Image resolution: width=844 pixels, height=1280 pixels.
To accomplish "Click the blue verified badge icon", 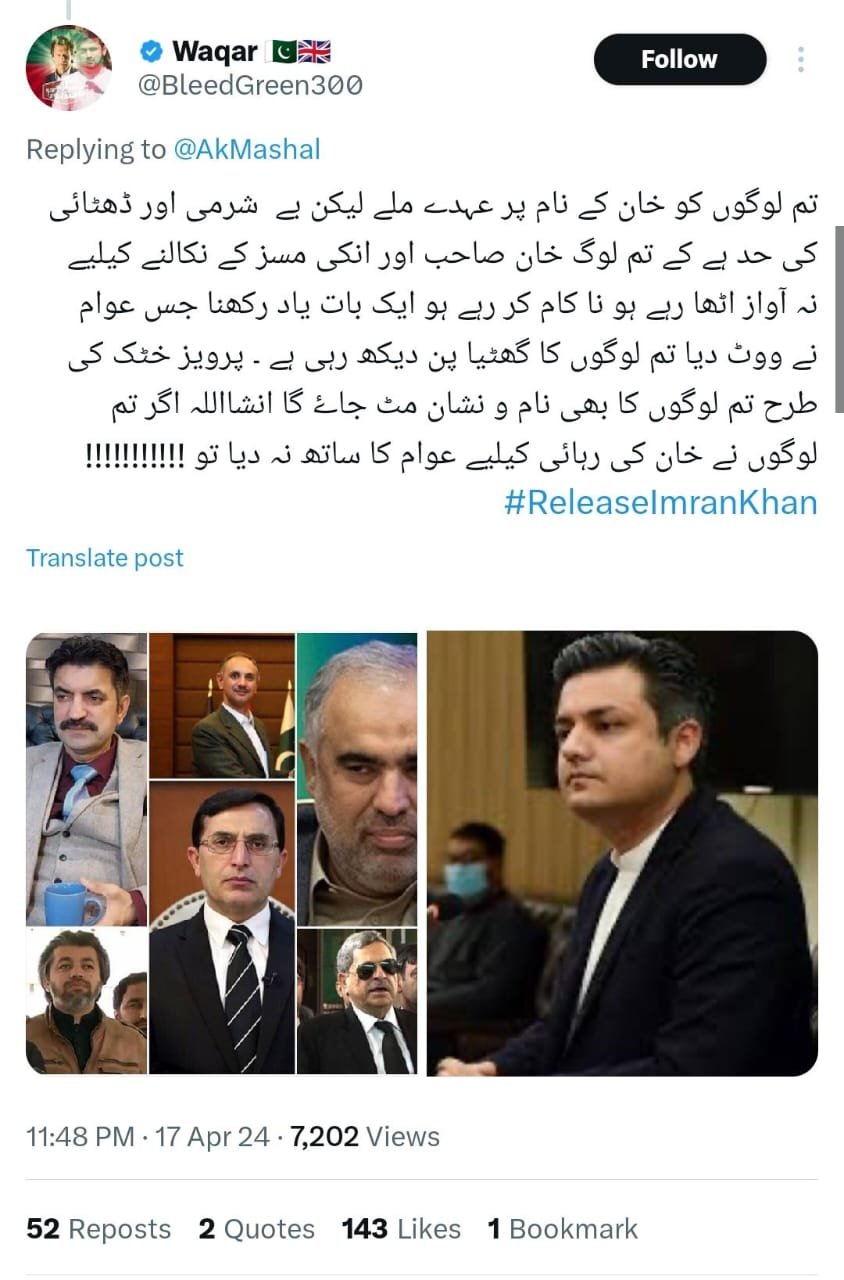I will pyautogui.click(x=151, y=51).
